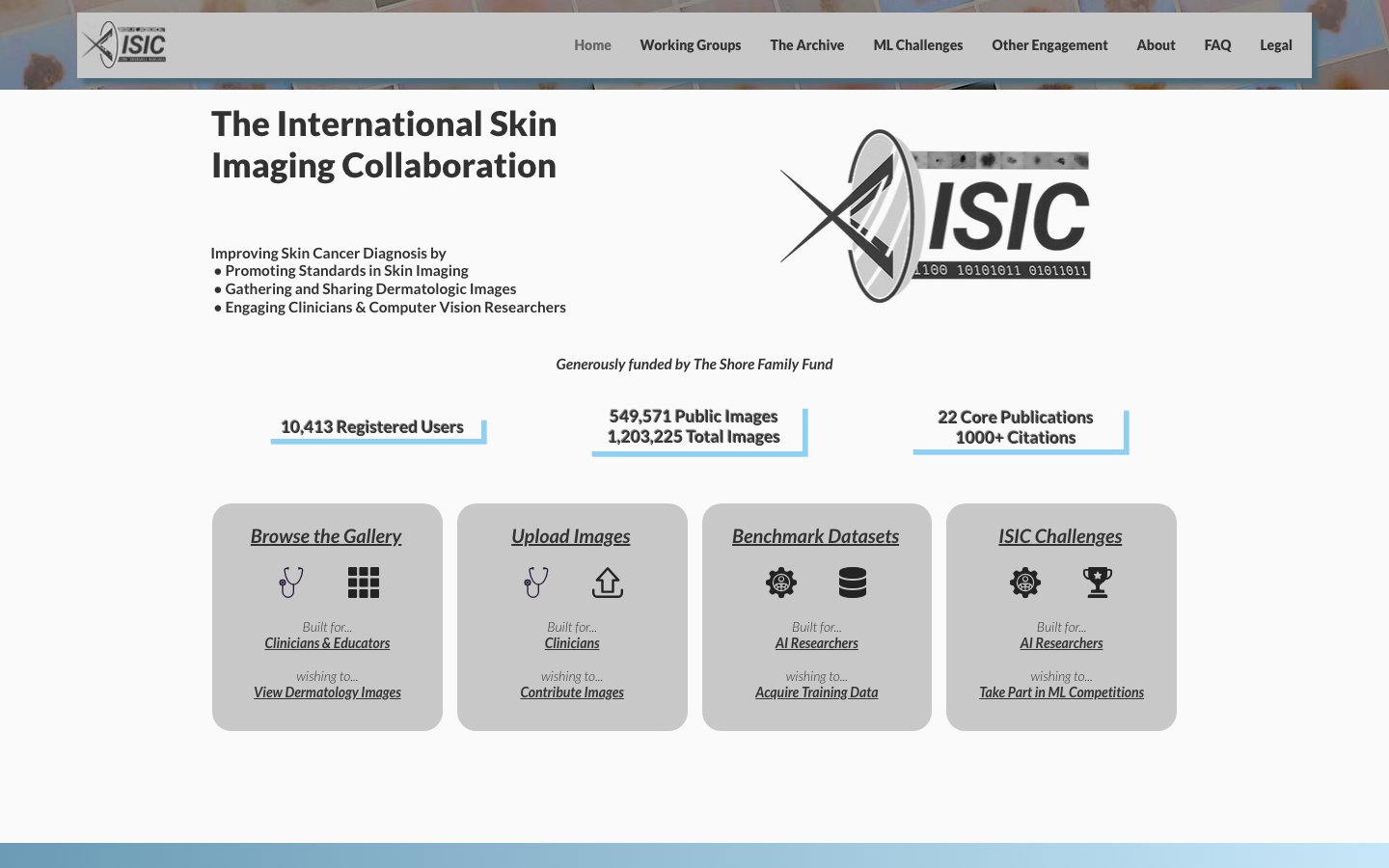Image resolution: width=1389 pixels, height=868 pixels.
Task: Click the 1,203,225 Total Images statistic
Action: click(x=694, y=437)
